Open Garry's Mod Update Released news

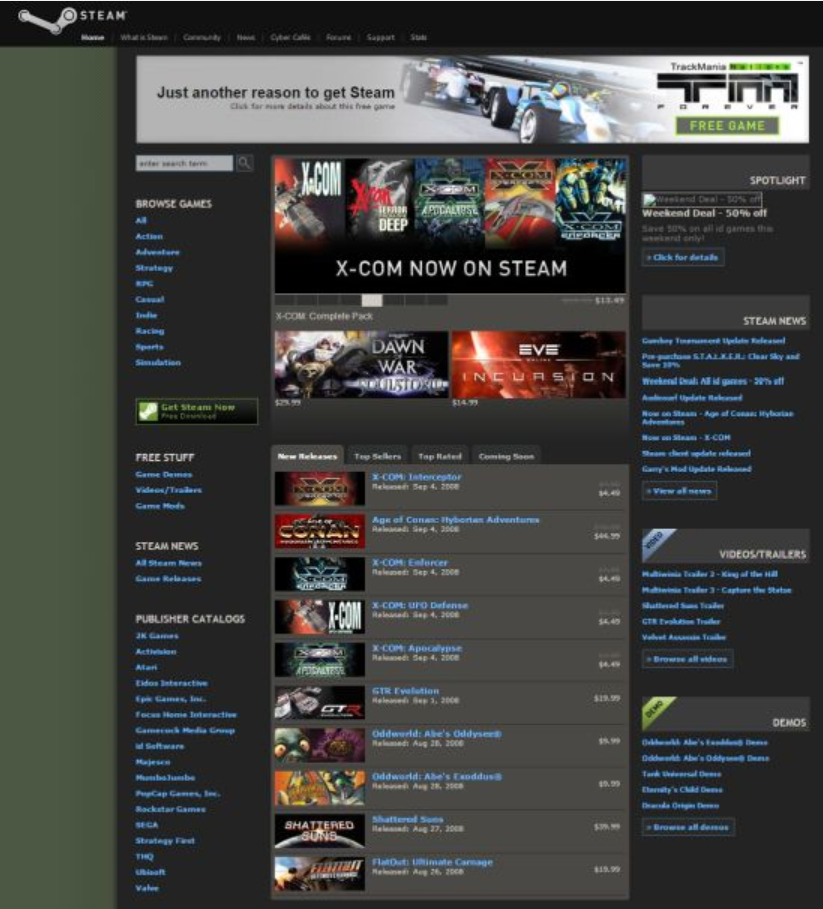[x=697, y=469]
